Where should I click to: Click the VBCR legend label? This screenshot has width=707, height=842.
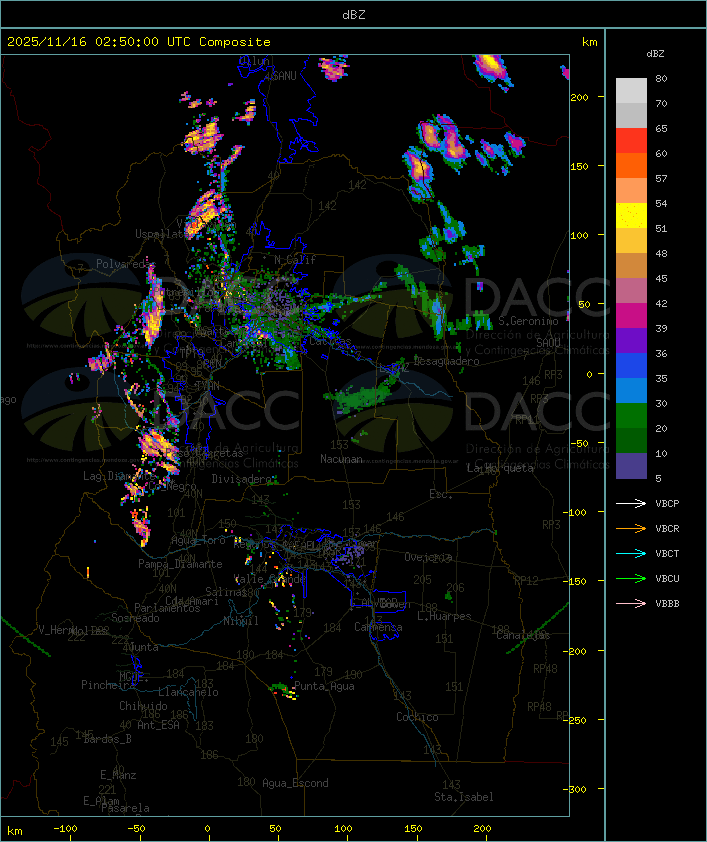pyautogui.click(x=667, y=528)
